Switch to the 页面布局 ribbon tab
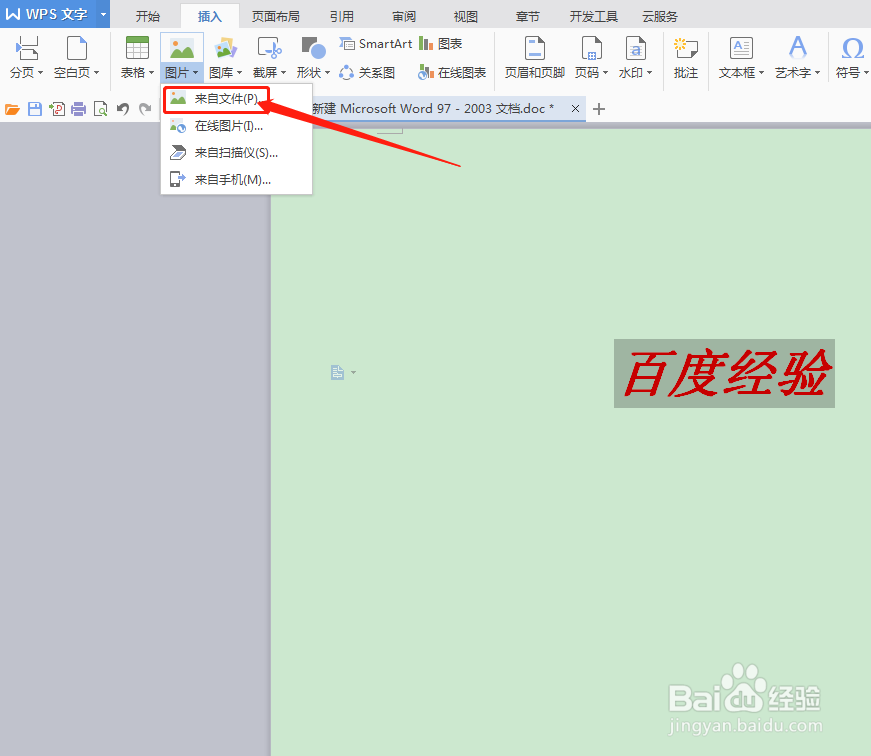 point(276,15)
